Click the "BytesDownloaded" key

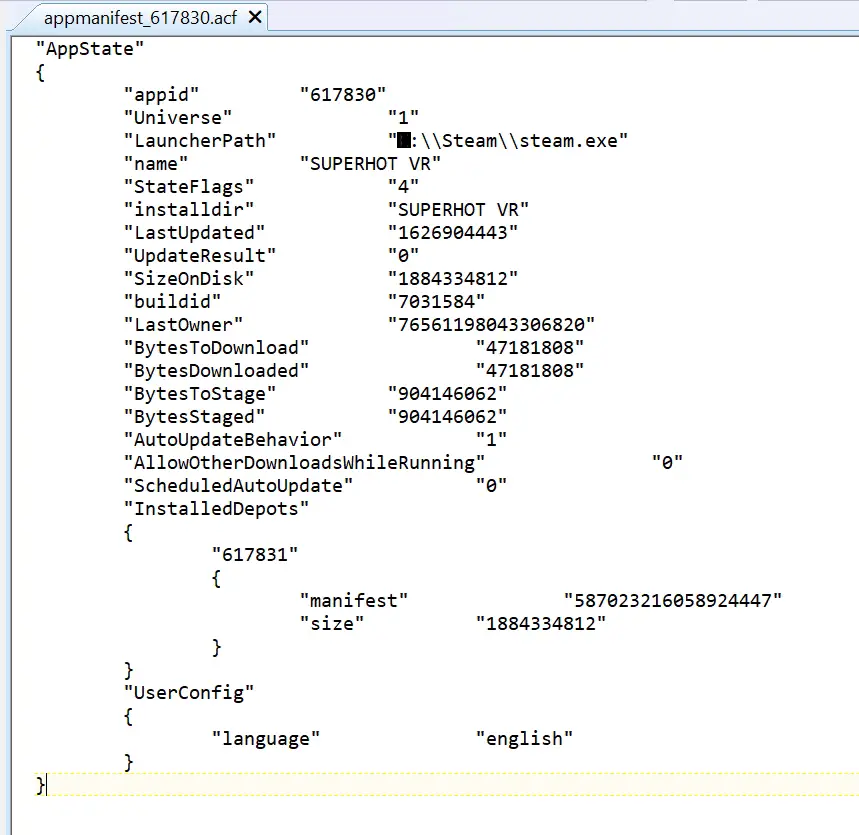216,371
